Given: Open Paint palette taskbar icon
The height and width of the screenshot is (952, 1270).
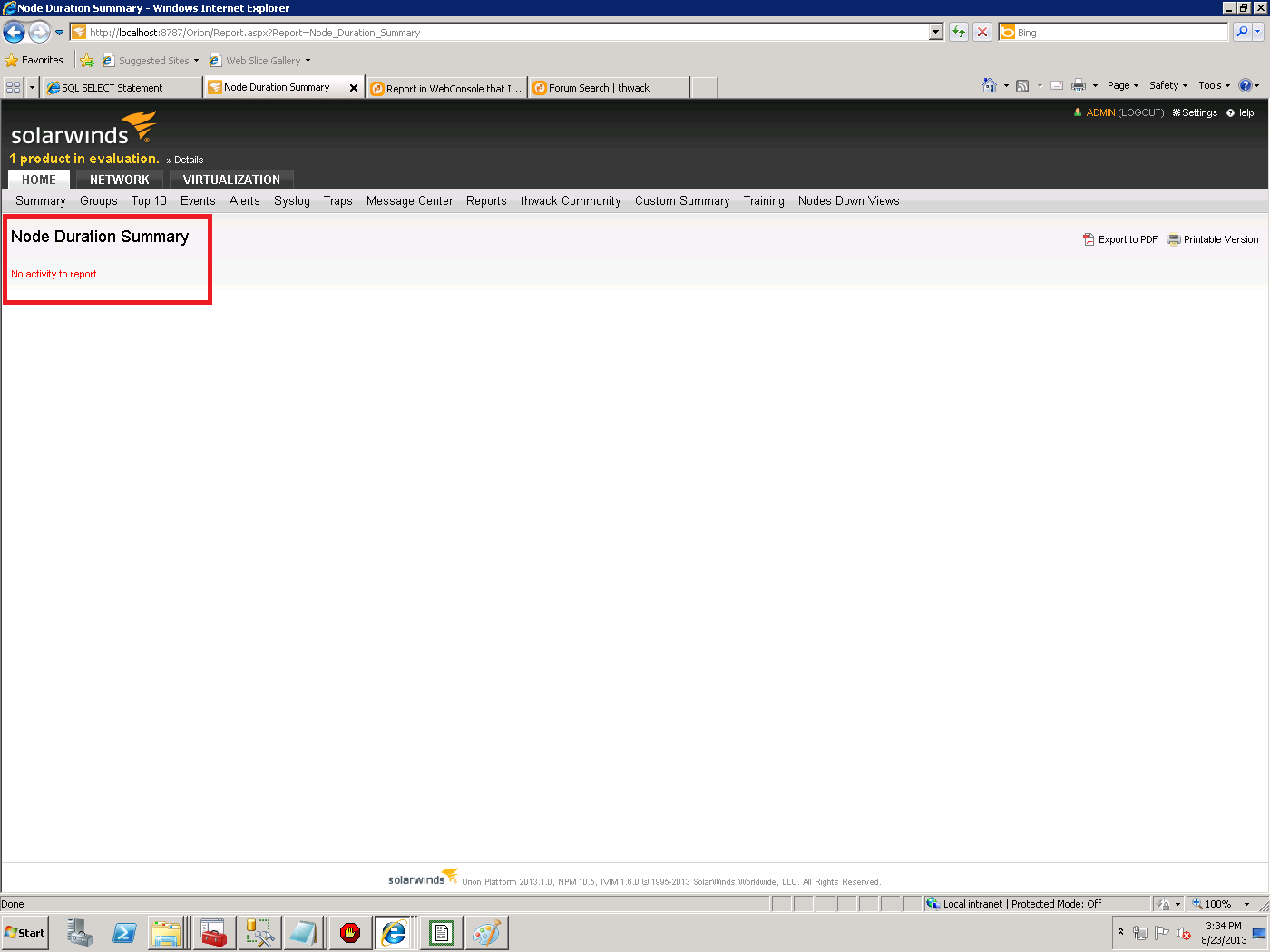Looking at the screenshot, I should [486, 932].
